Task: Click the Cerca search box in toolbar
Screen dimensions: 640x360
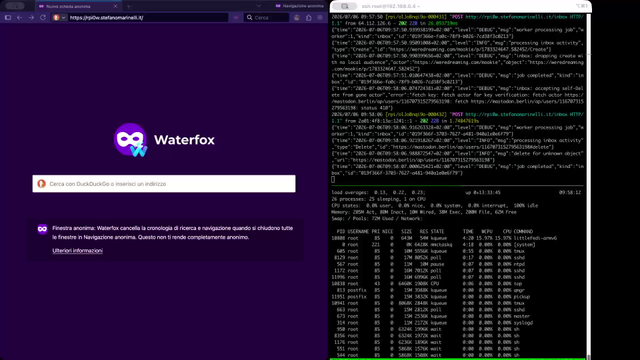Action: click(x=267, y=18)
